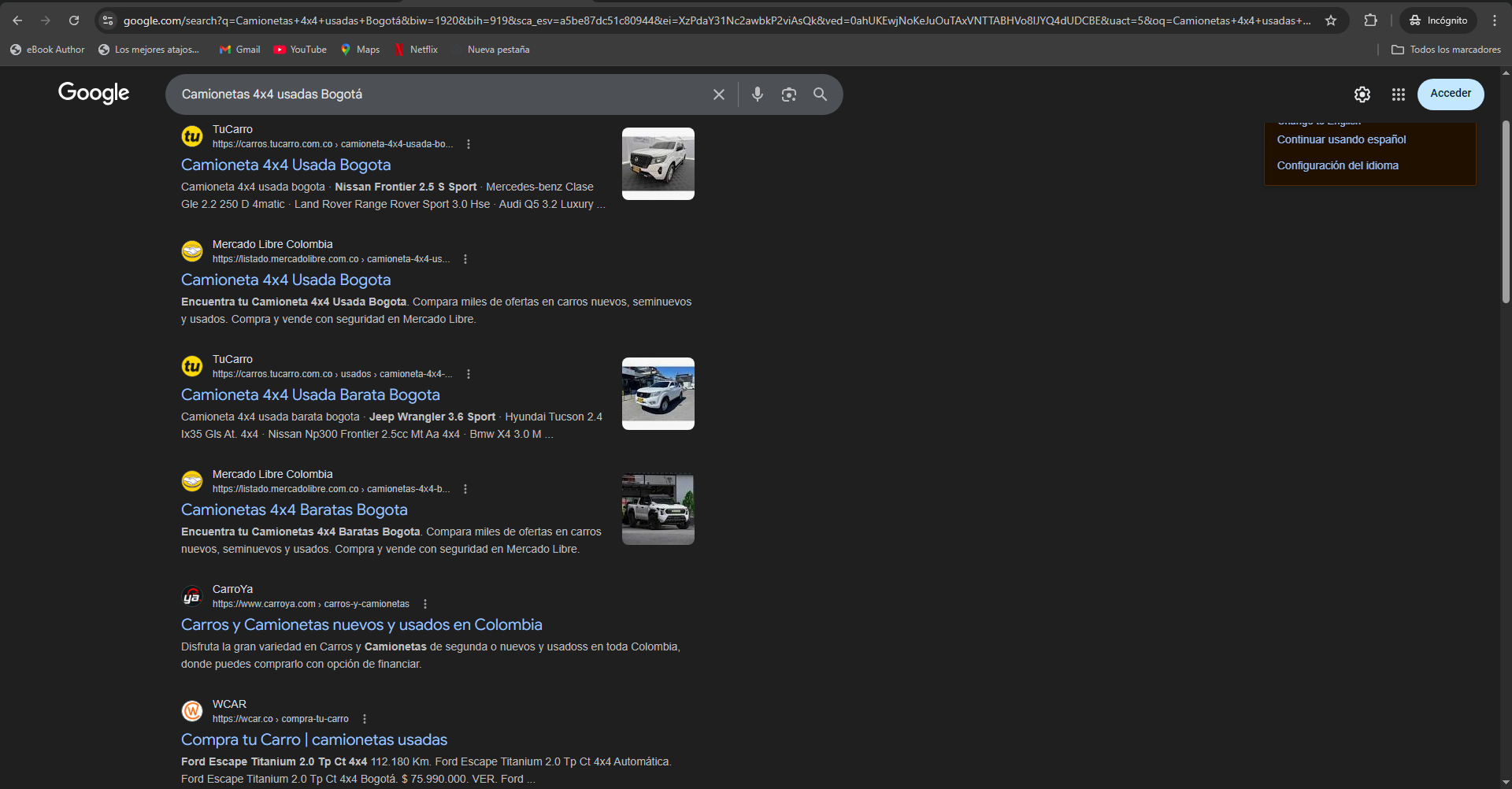The image size is (1512, 789).
Task: Click the Mercado Libre favicon
Action: [x=191, y=250]
